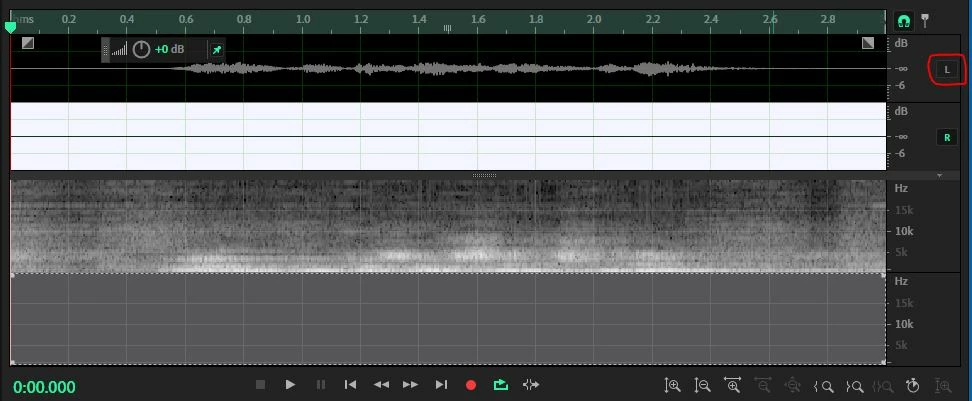
Task: Pin the HUD with the pin icon
Action: pyautogui.click(x=216, y=50)
